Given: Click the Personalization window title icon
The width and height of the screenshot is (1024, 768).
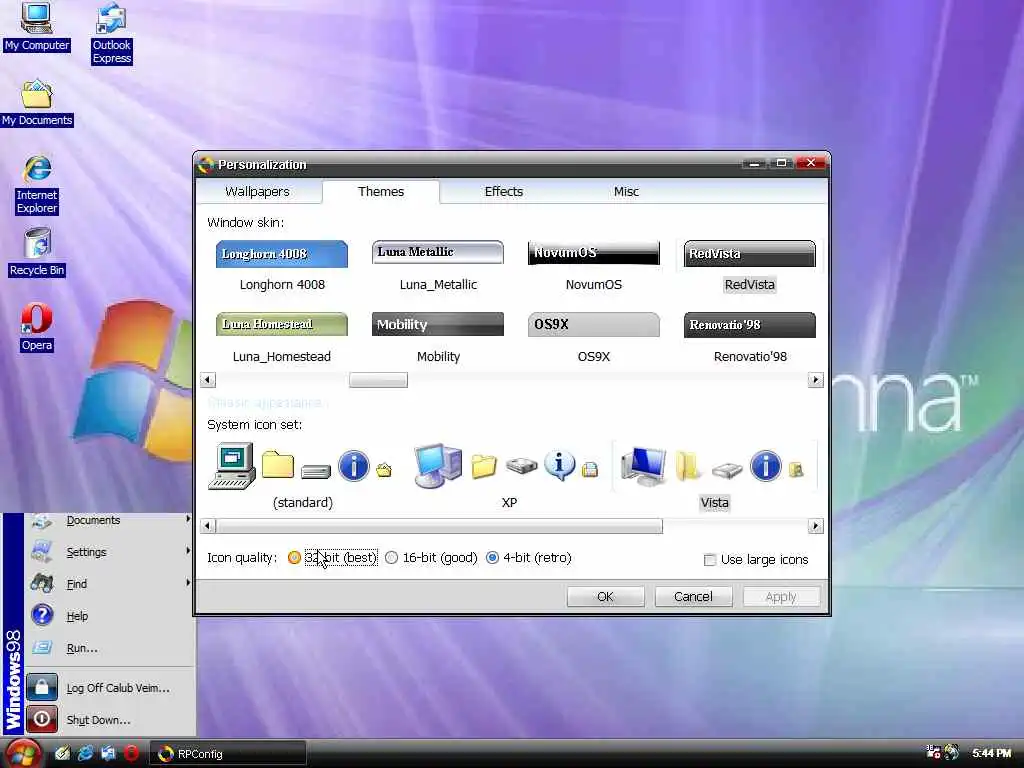Looking at the screenshot, I should point(206,165).
